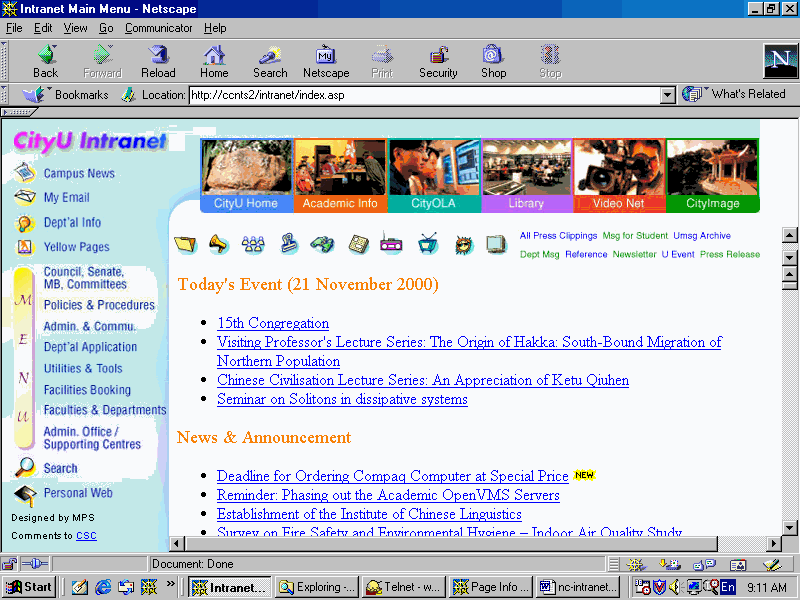
Task: Adjust volume via the speaker tray icon
Action: (676, 588)
